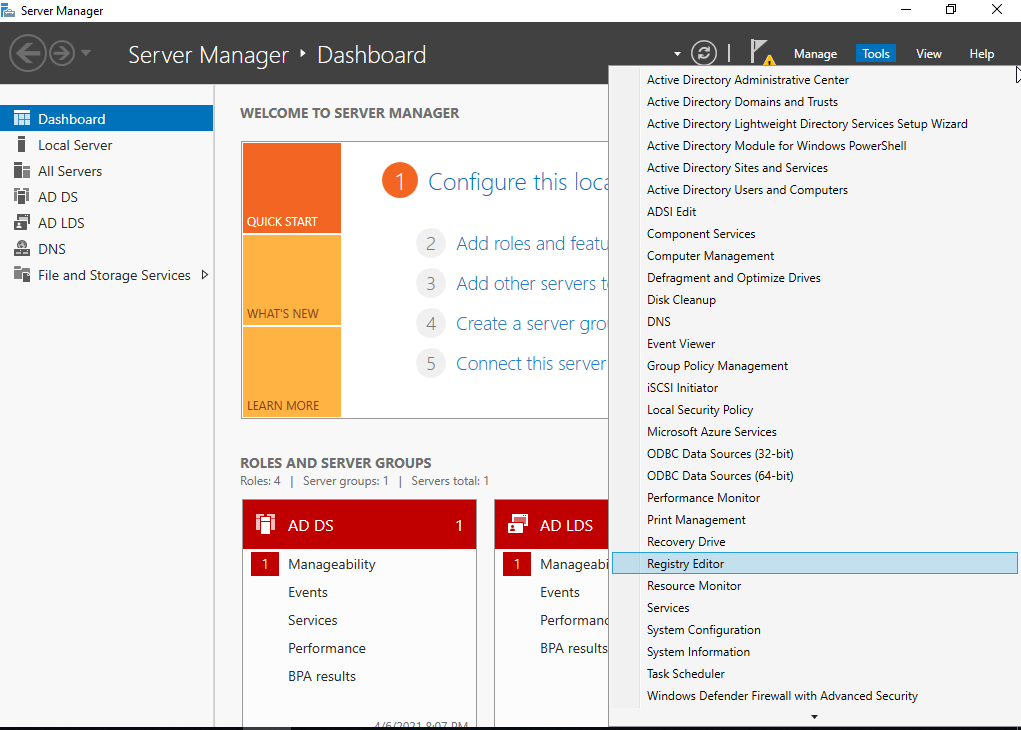1021x730 pixels.
Task: Expand File and Storage Services arrow
Action: pyautogui.click(x=205, y=275)
